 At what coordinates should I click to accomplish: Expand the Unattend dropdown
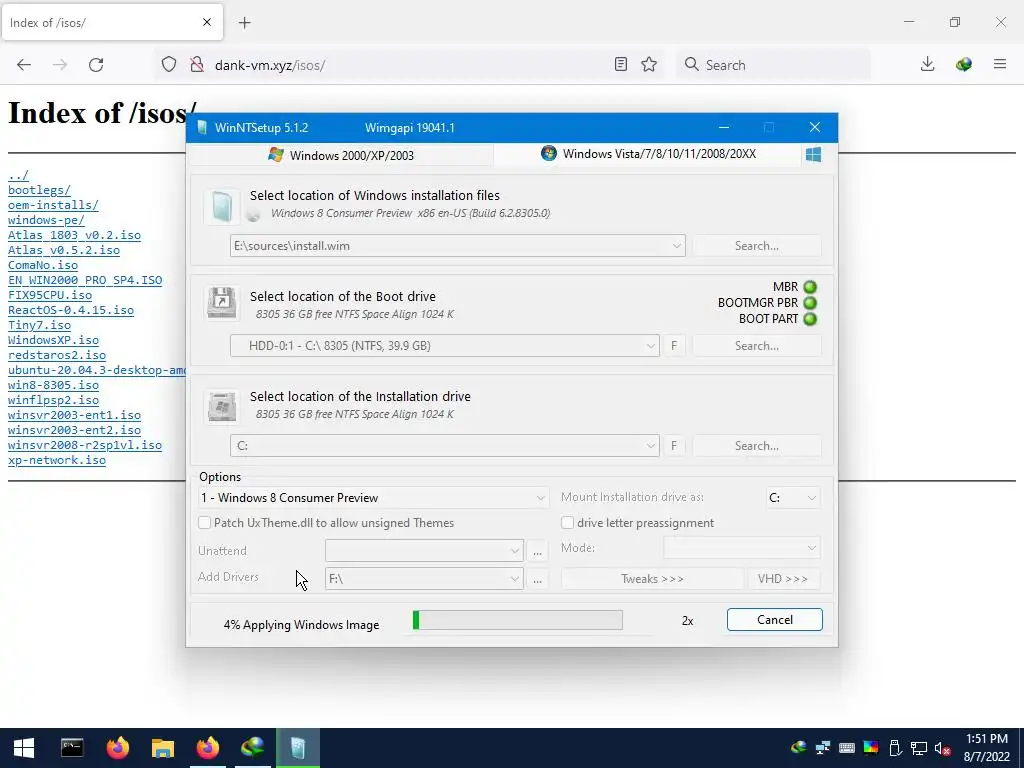click(x=515, y=551)
